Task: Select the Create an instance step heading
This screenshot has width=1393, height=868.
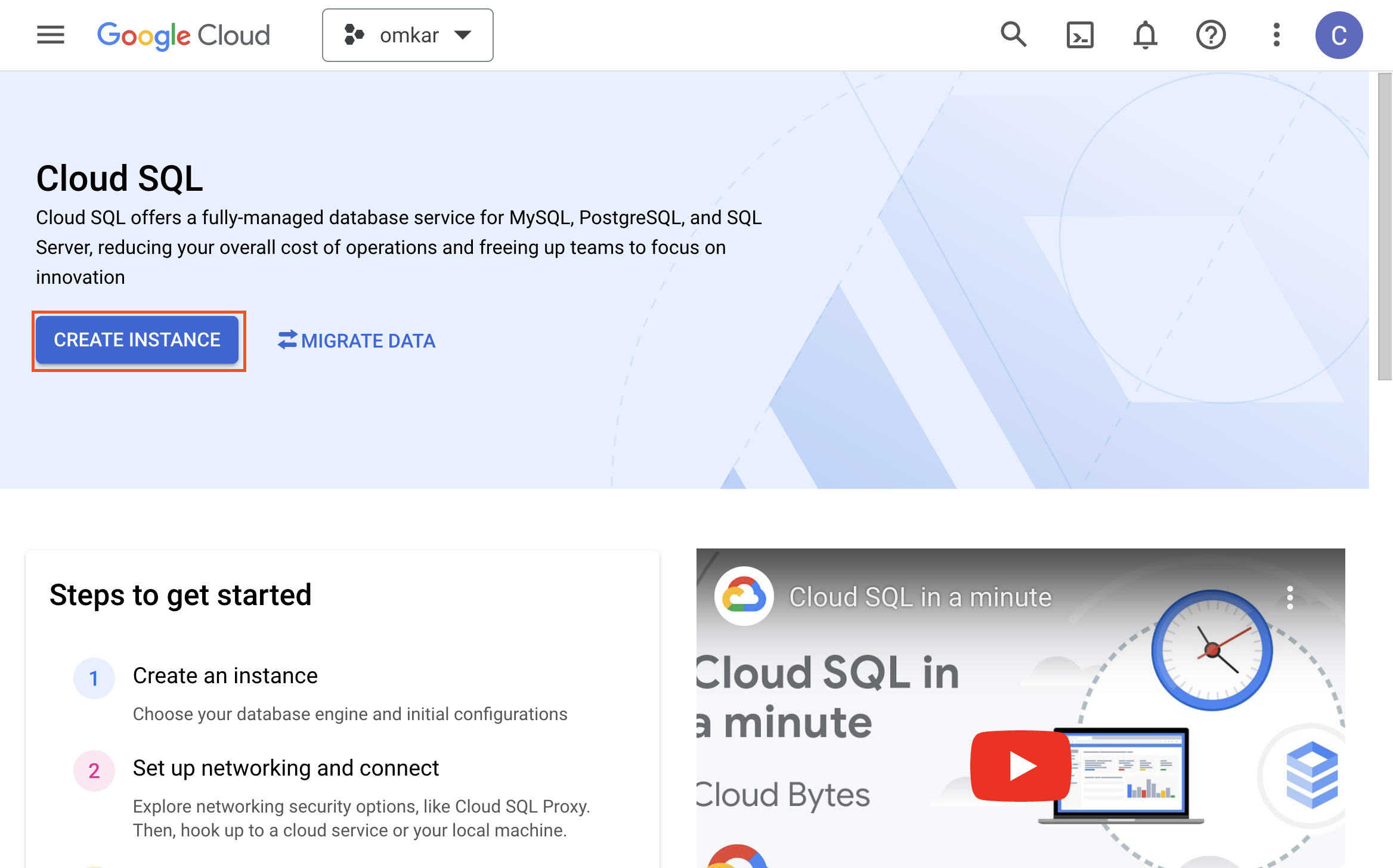Action: click(225, 675)
